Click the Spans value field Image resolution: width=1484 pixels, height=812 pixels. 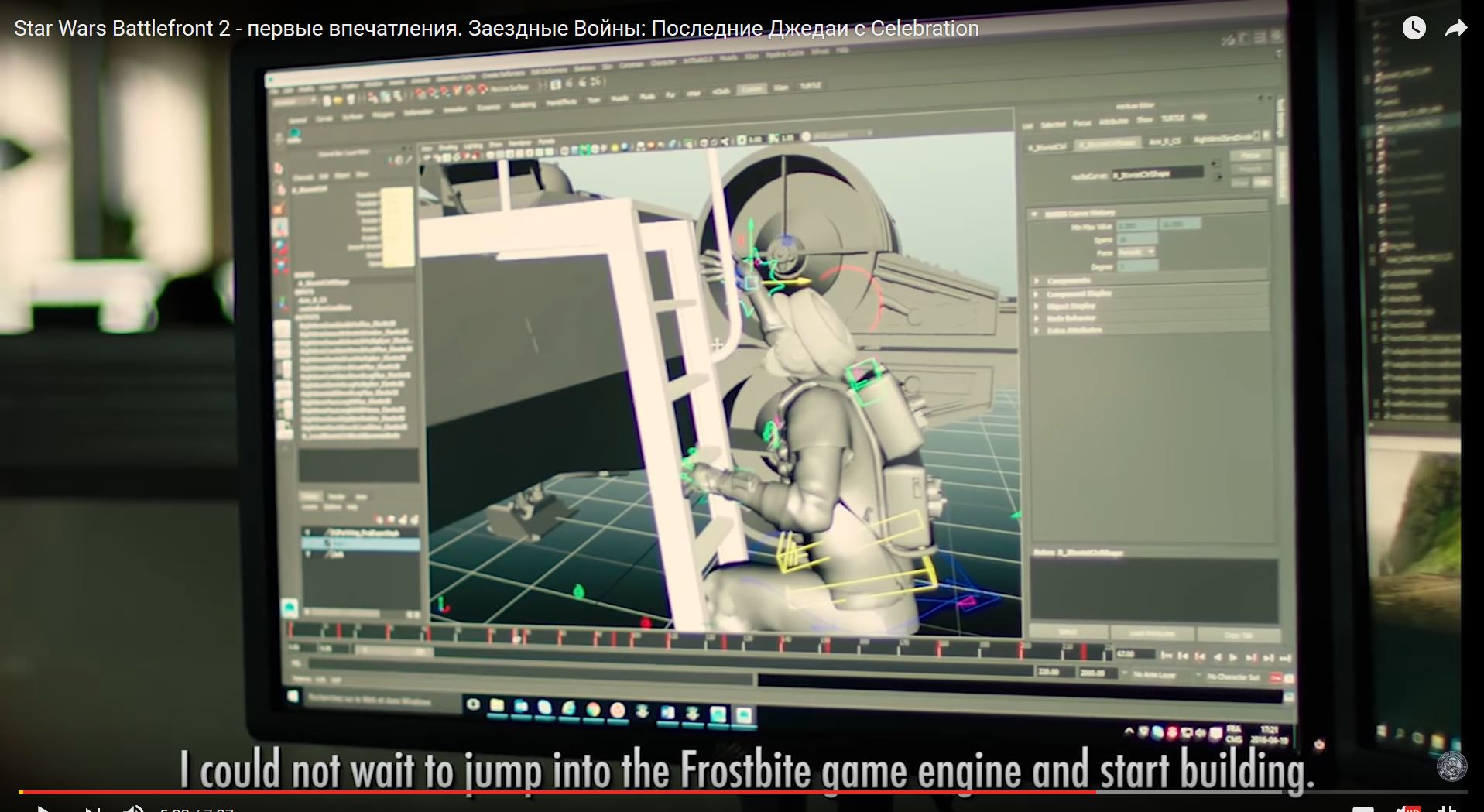click(1137, 239)
